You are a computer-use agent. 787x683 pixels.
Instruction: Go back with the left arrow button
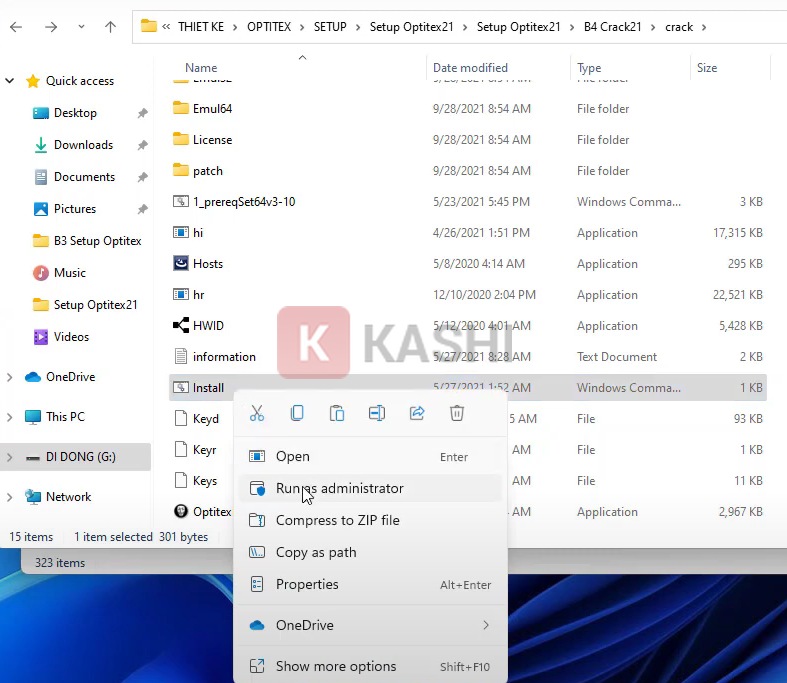coord(16,27)
